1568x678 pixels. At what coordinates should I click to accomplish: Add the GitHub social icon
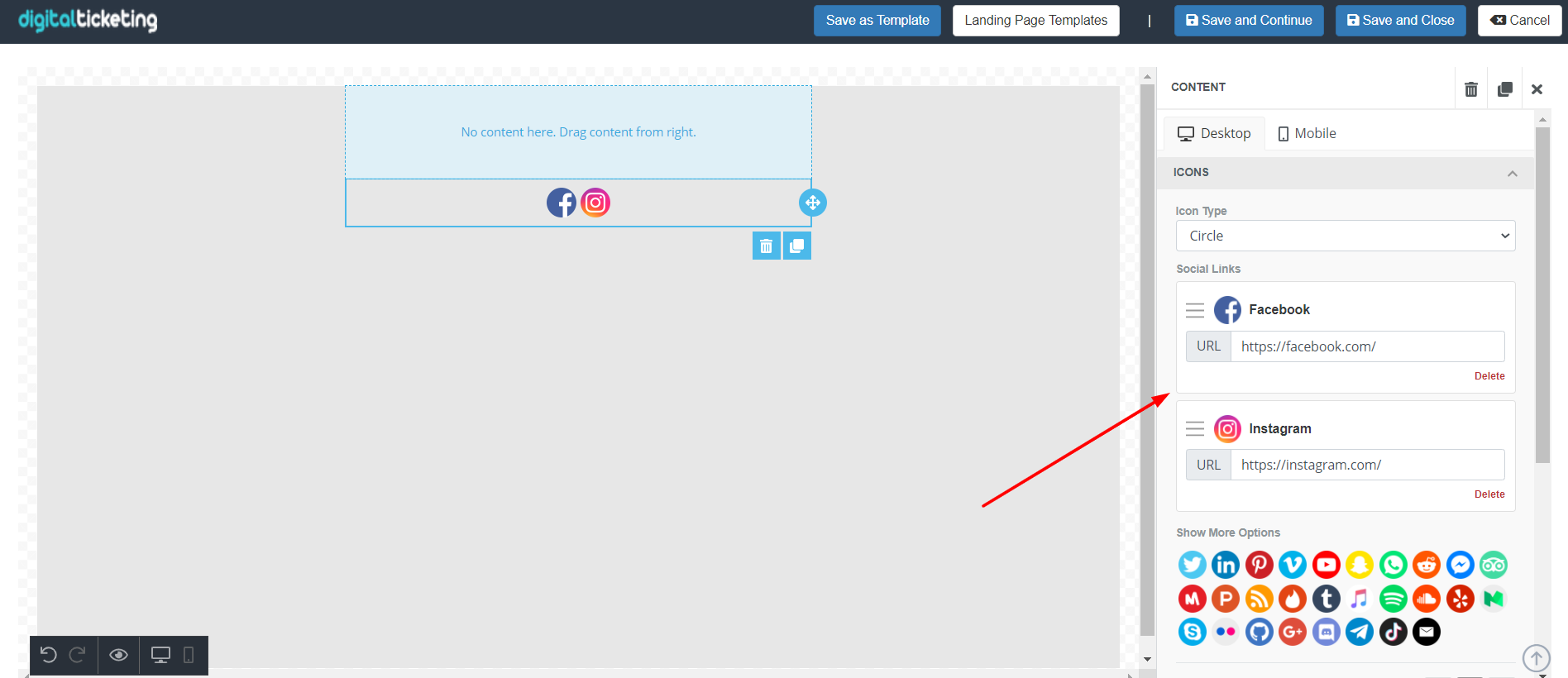pos(1259,632)
